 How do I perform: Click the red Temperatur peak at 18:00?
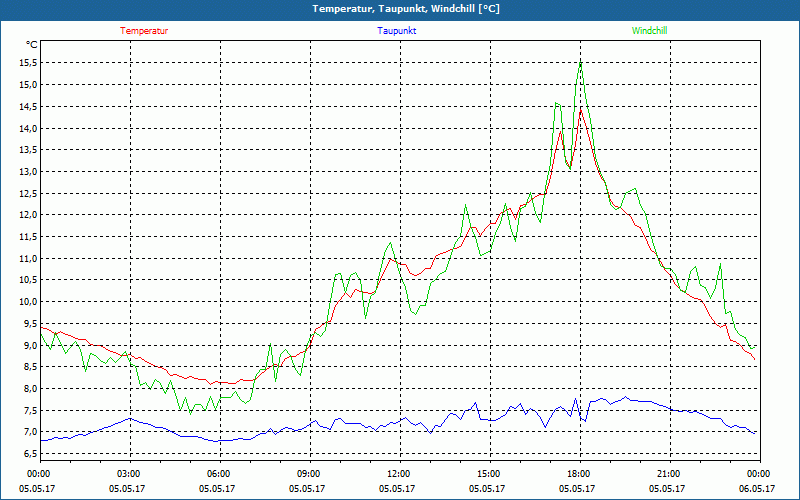point(581,110)
